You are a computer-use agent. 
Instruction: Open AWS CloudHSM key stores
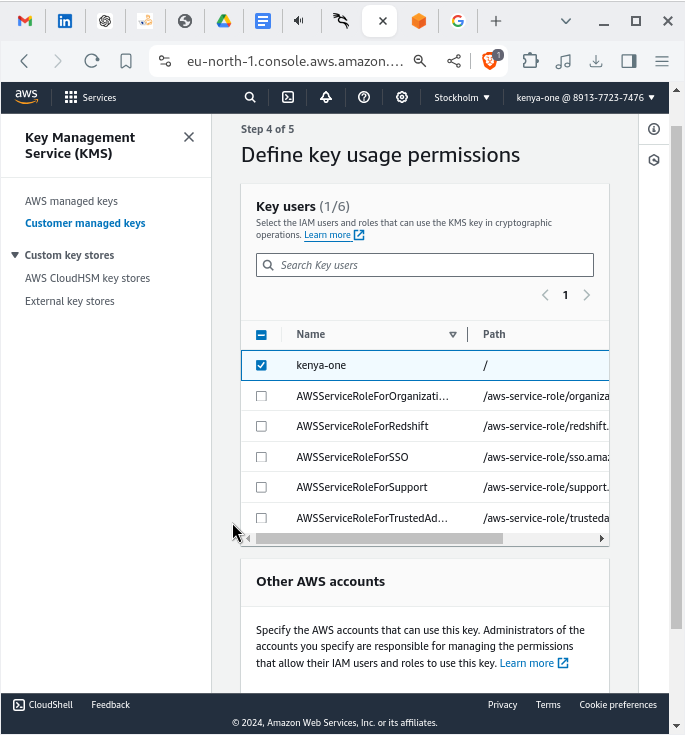[87, 278]
